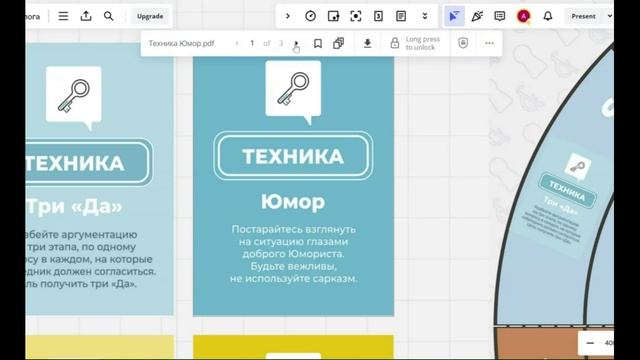Open the notes panel icon
The width and height of the screenshot is (640, 360).
tap(401, 16)
